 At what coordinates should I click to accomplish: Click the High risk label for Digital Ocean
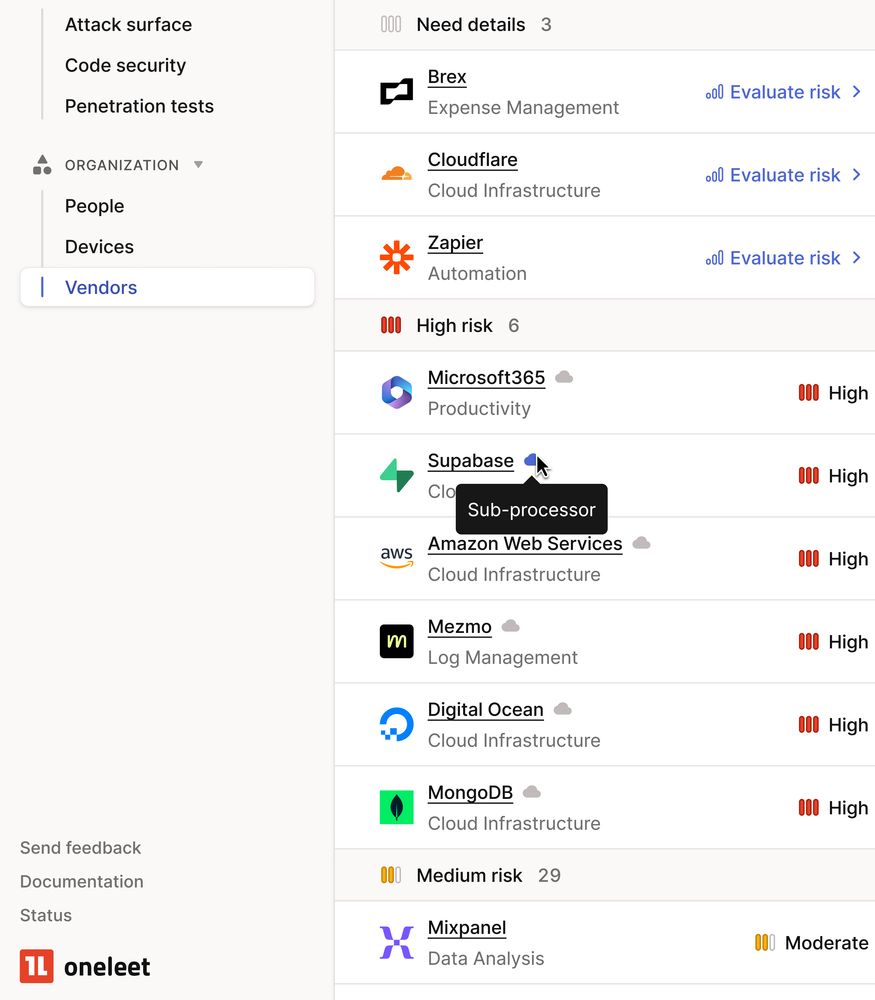coord(848,724)
